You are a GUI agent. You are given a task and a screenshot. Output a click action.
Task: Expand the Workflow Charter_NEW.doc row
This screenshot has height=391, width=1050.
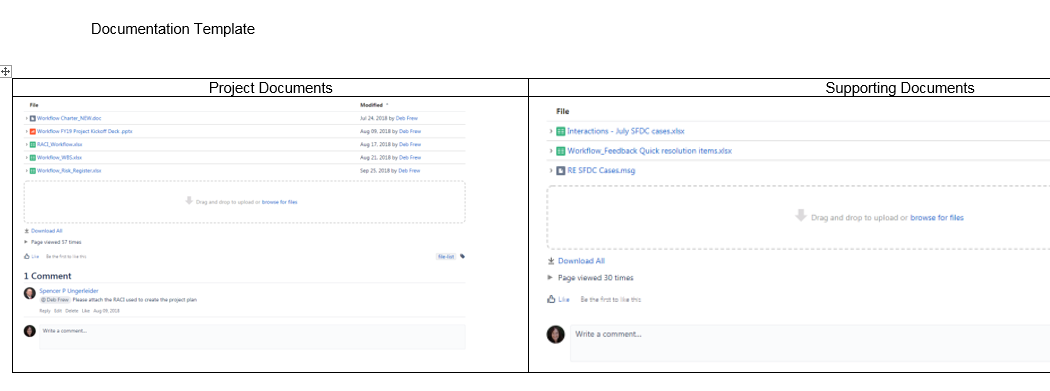pyautogui.click(x=27, y=119)
